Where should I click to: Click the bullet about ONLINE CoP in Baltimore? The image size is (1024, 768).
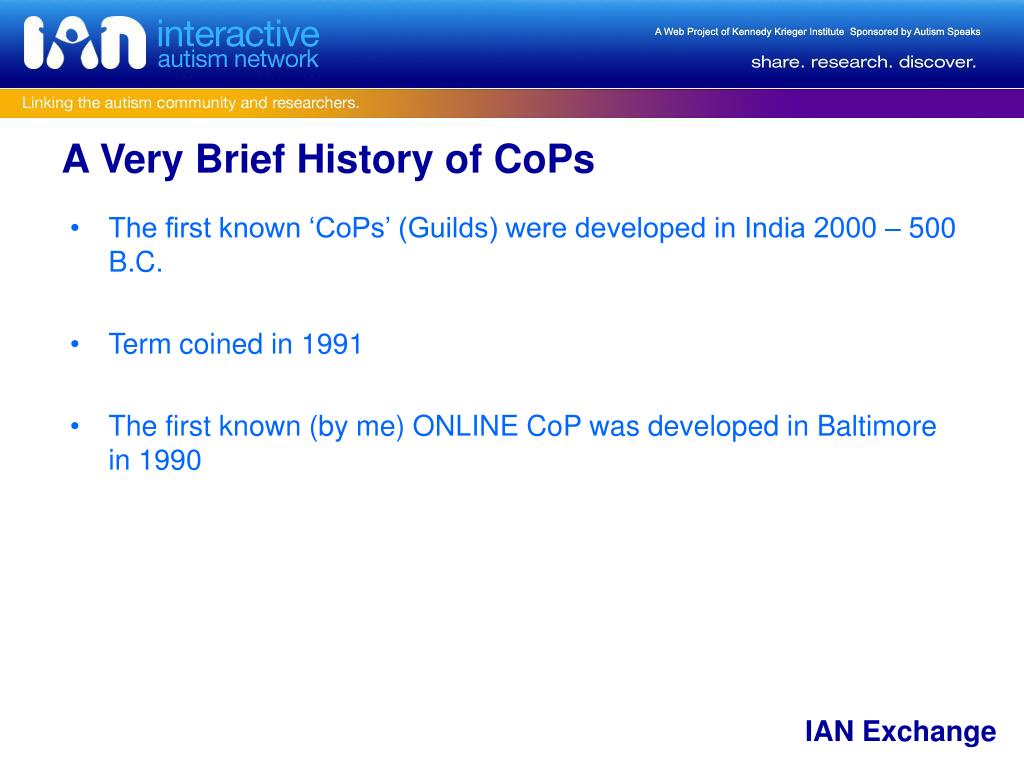point(522,443)
